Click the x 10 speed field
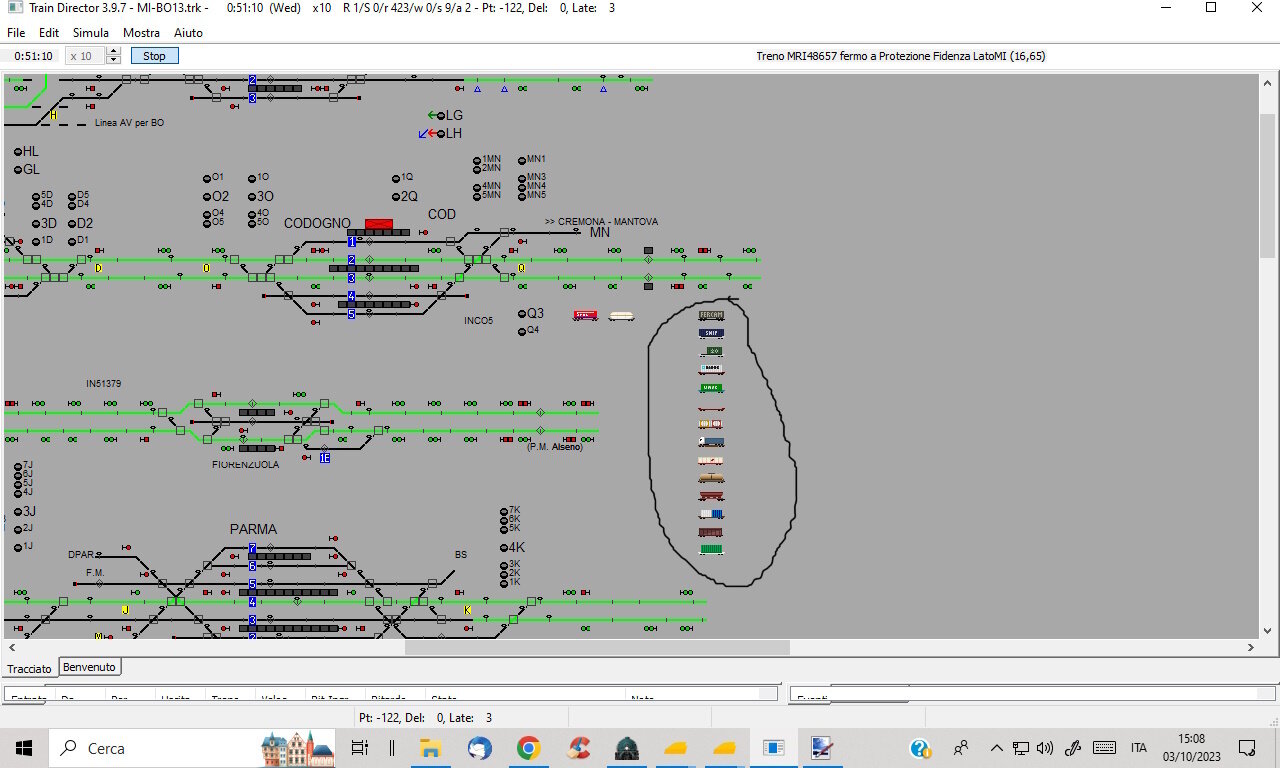Viewport: 1280px width, 768px height. (86, 56)
